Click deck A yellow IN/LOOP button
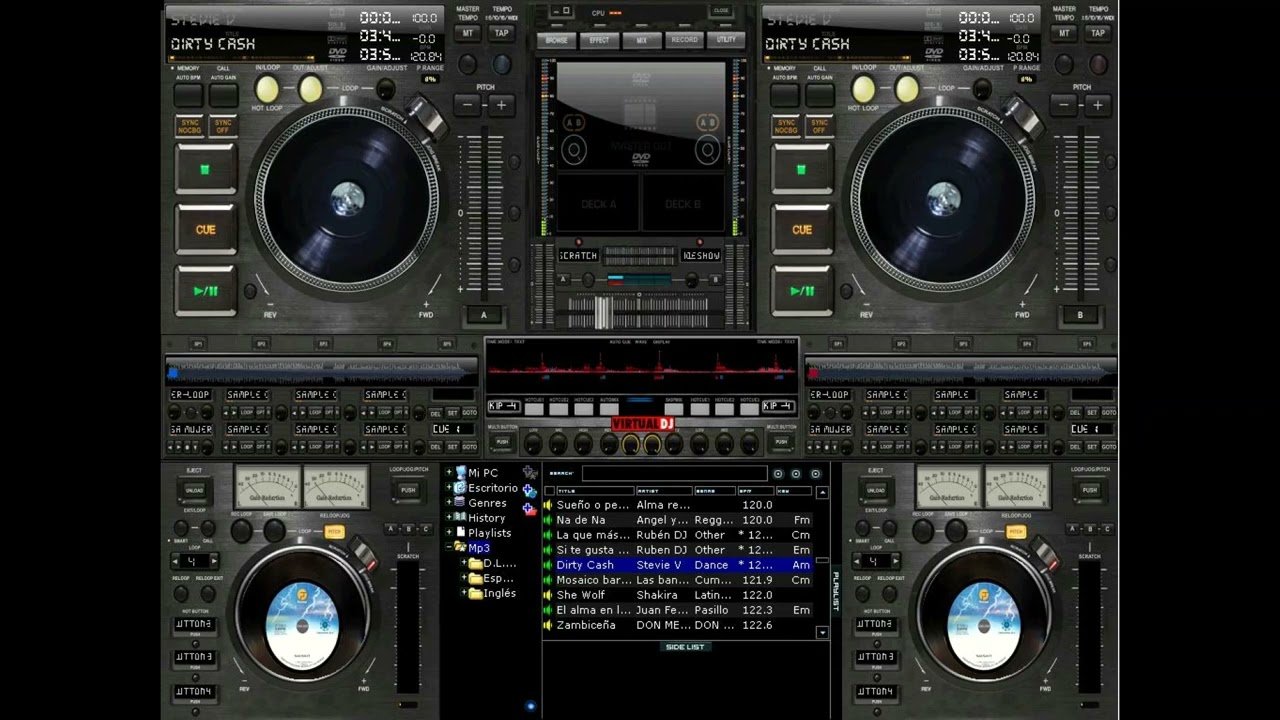This screenshot has height=720, width=1280. pos(267,89)
